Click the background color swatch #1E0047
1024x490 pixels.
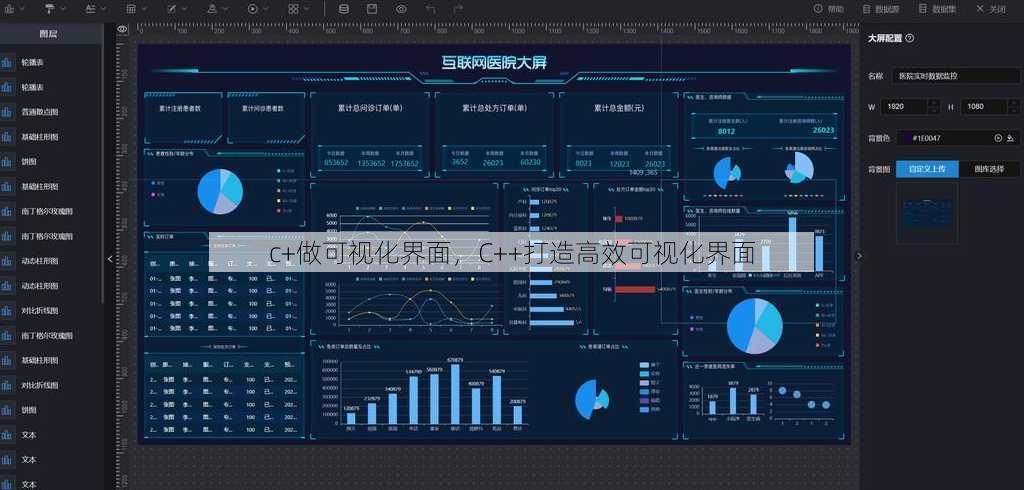click(904, 138)
